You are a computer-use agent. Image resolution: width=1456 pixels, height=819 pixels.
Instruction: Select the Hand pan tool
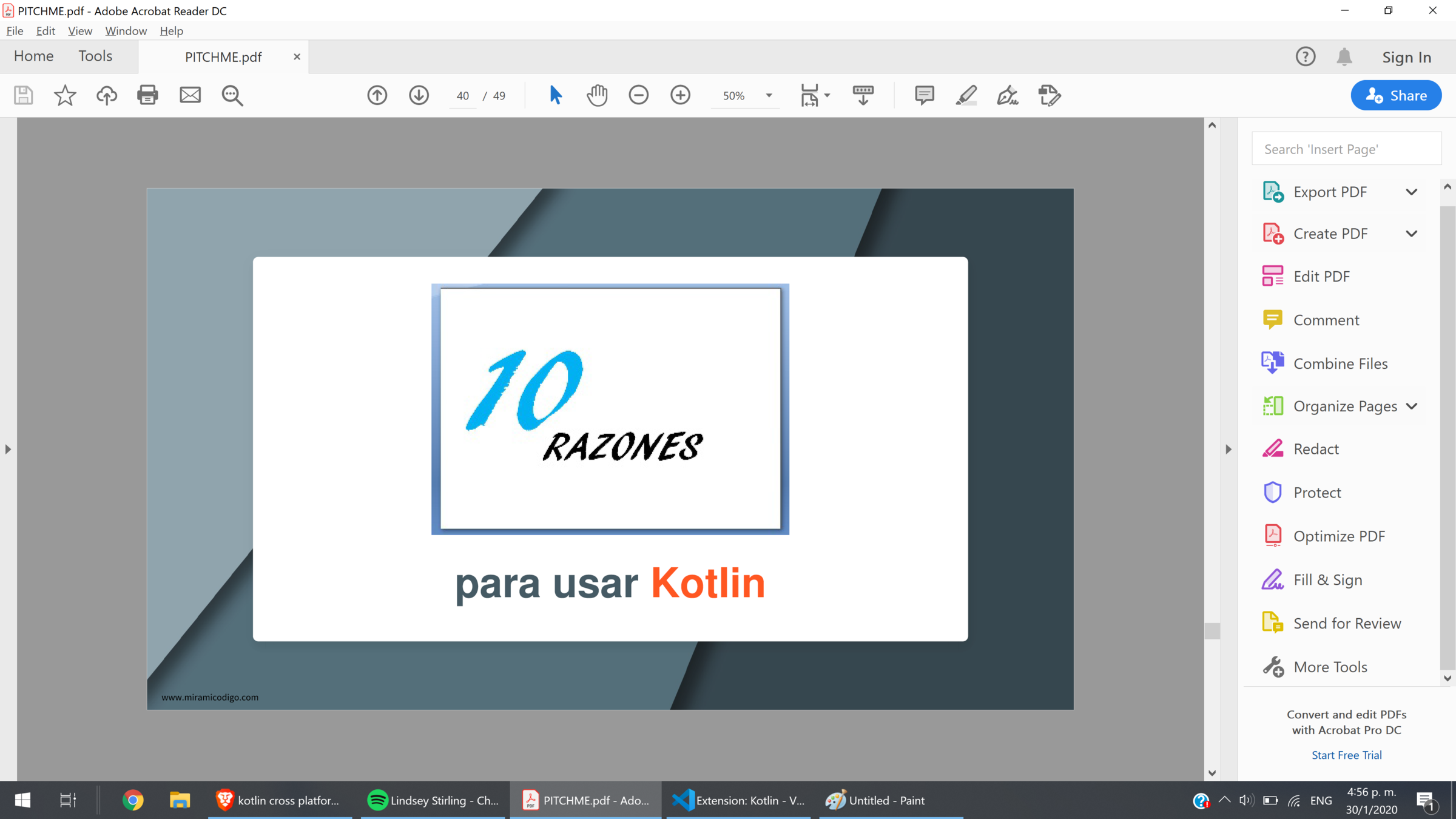point(597,95)
